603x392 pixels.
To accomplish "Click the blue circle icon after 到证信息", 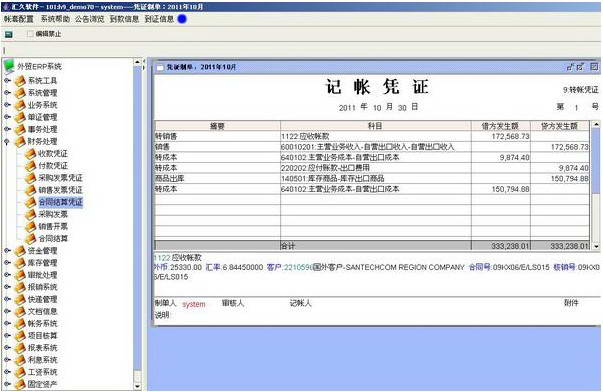I will 182,19.
